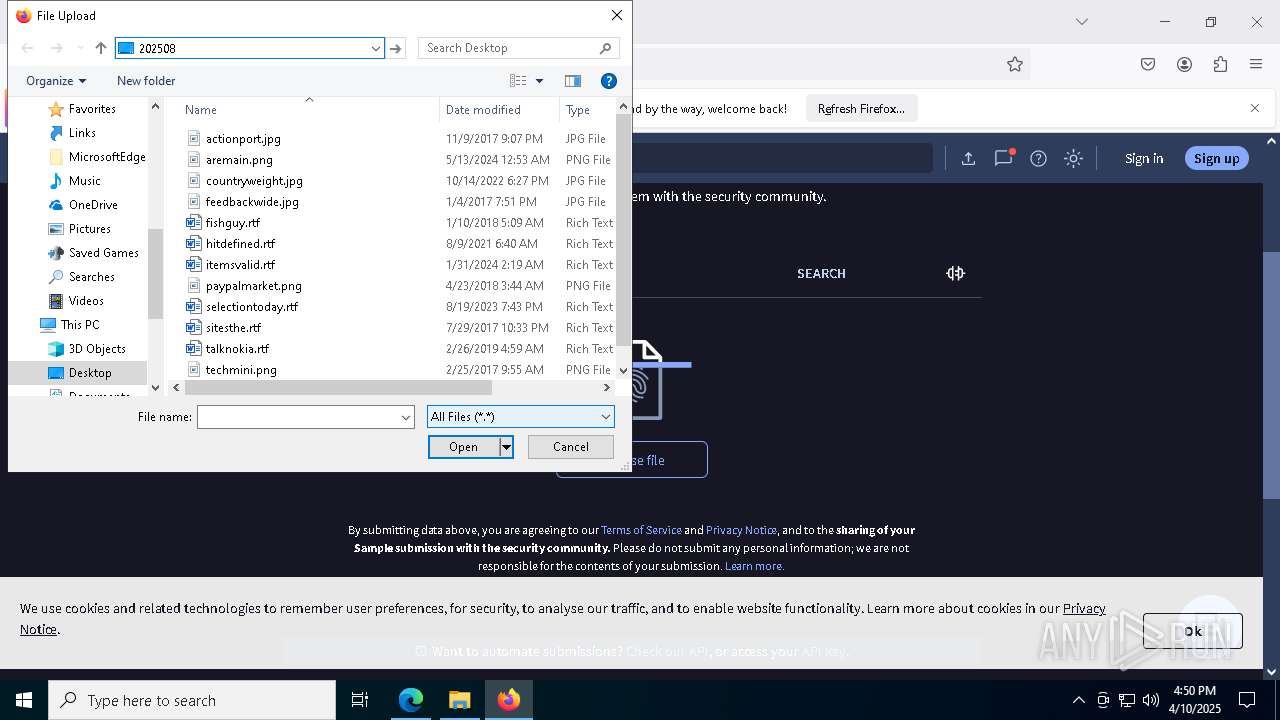
Task: Select OneDrive in the navigation pane
Action: [x=93, y=205]
